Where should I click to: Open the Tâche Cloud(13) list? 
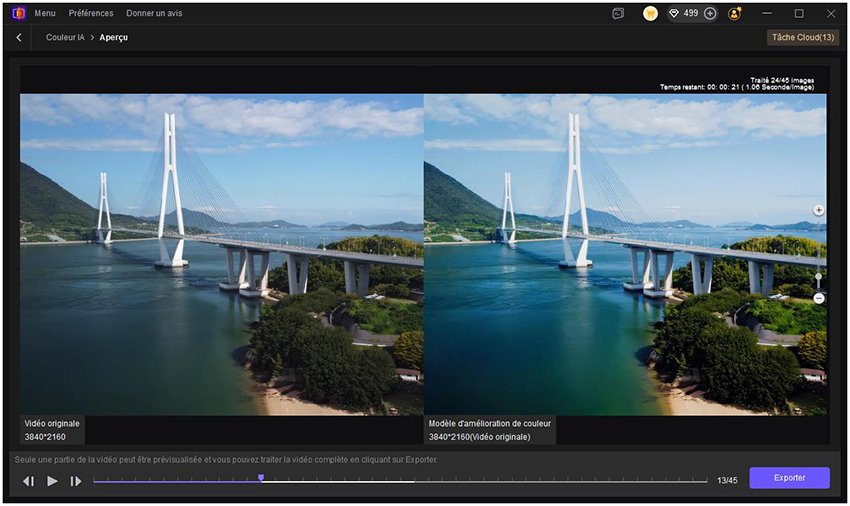[x=802, y=37]
